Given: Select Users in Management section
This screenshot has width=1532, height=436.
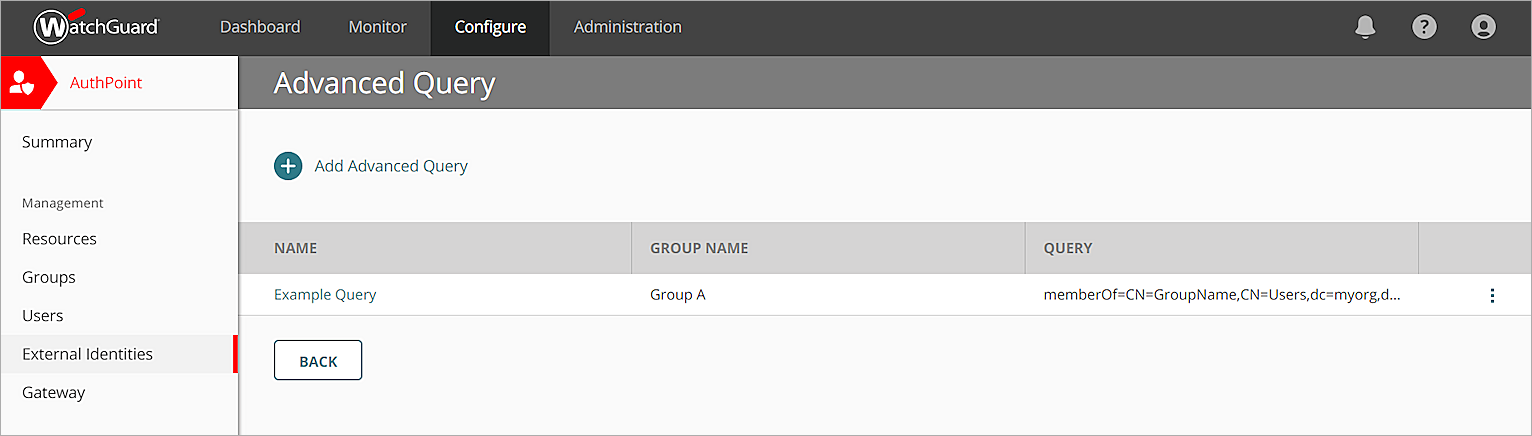Looking at the screenshot, I should point(43,316).
